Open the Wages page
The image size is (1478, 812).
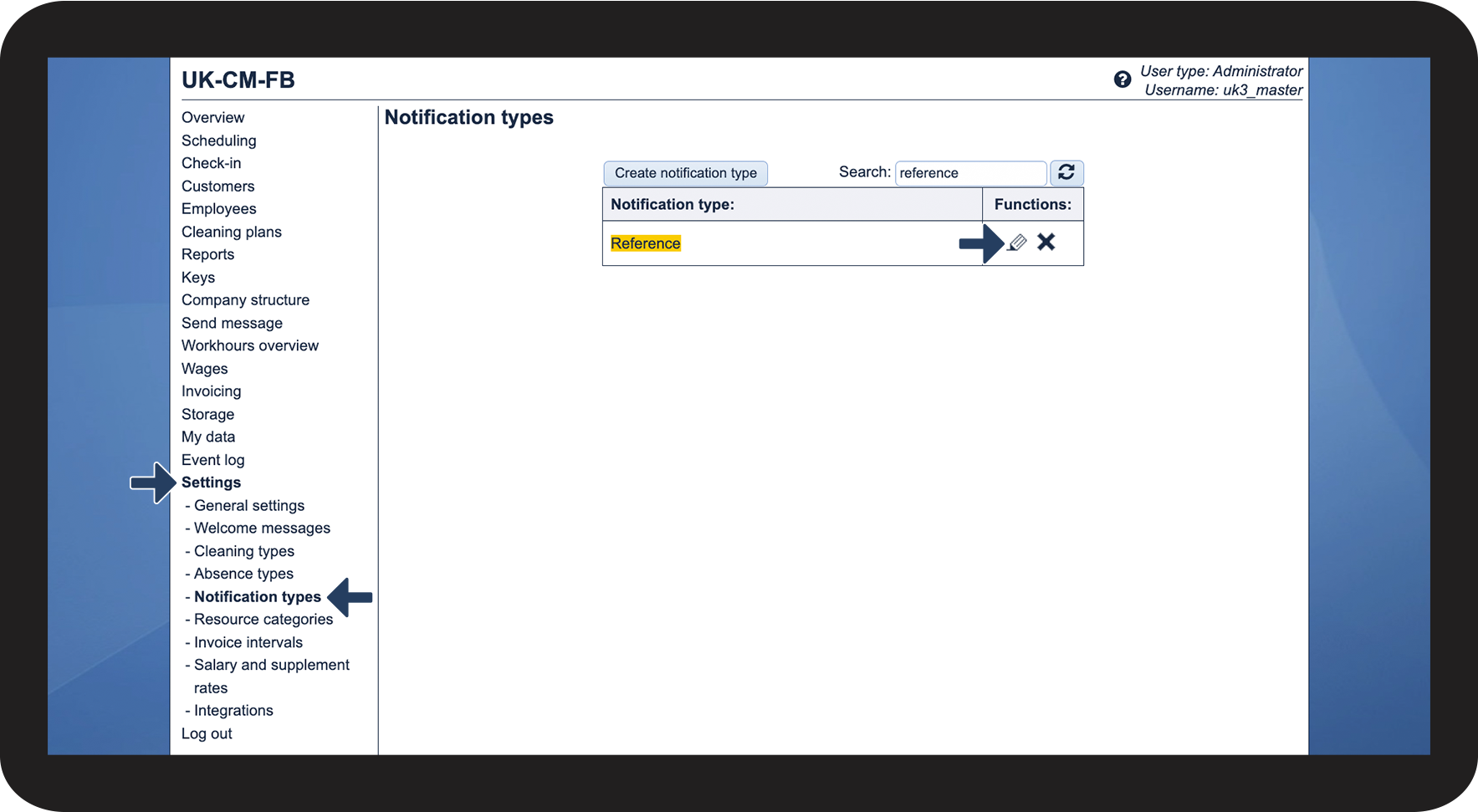[x=205, y=369]
